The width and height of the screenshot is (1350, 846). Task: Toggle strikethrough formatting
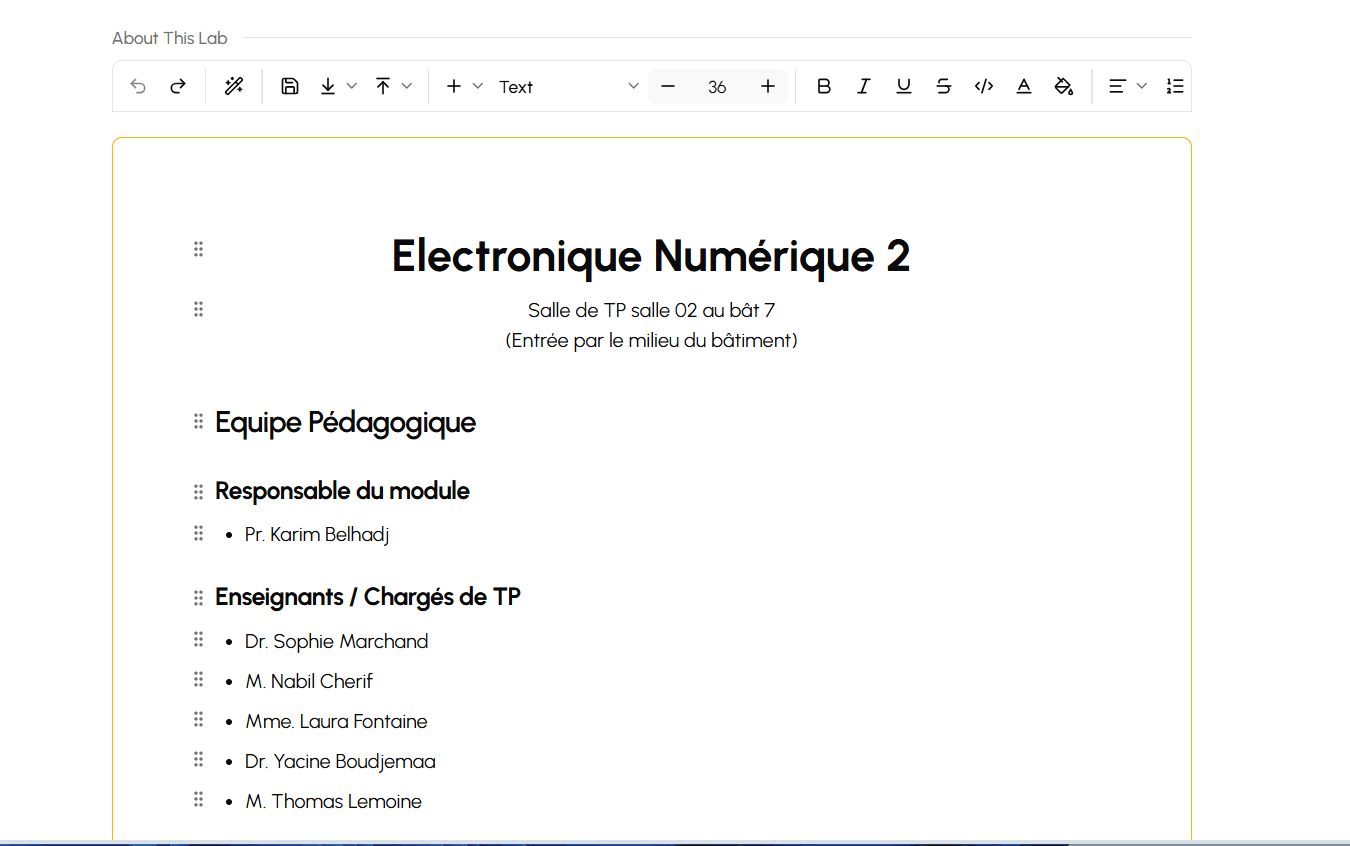[944, 87]
